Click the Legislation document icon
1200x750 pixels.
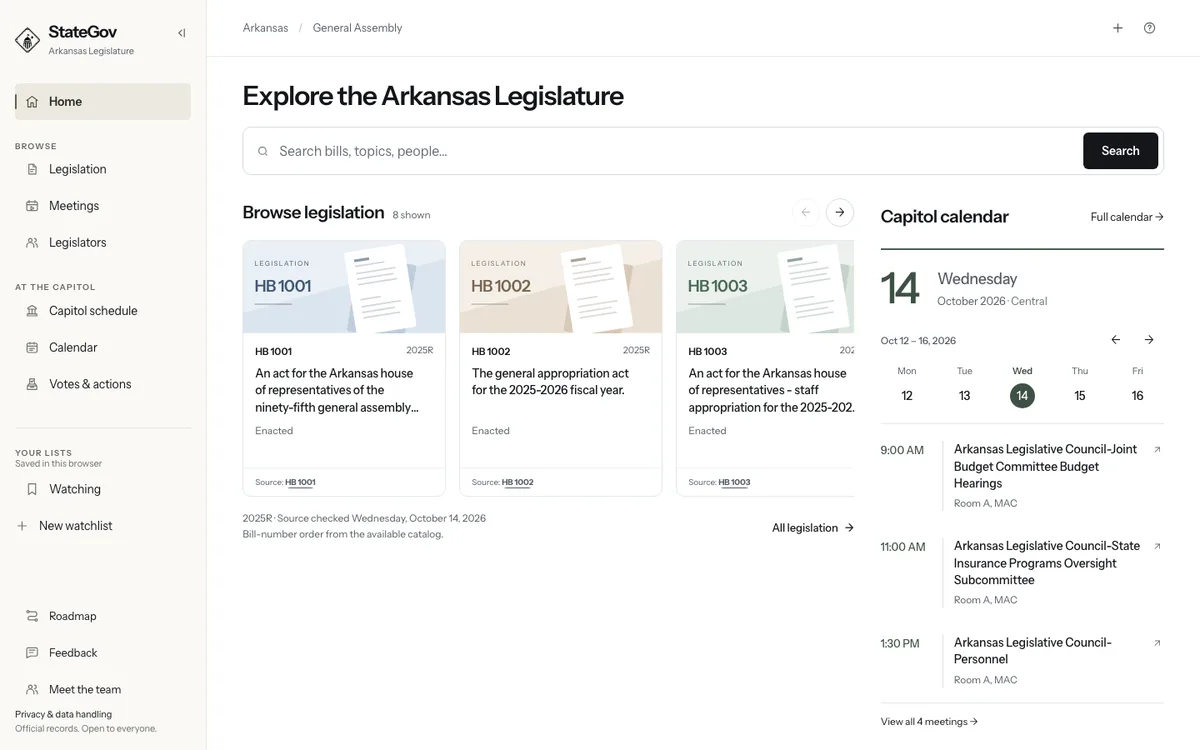32,169
